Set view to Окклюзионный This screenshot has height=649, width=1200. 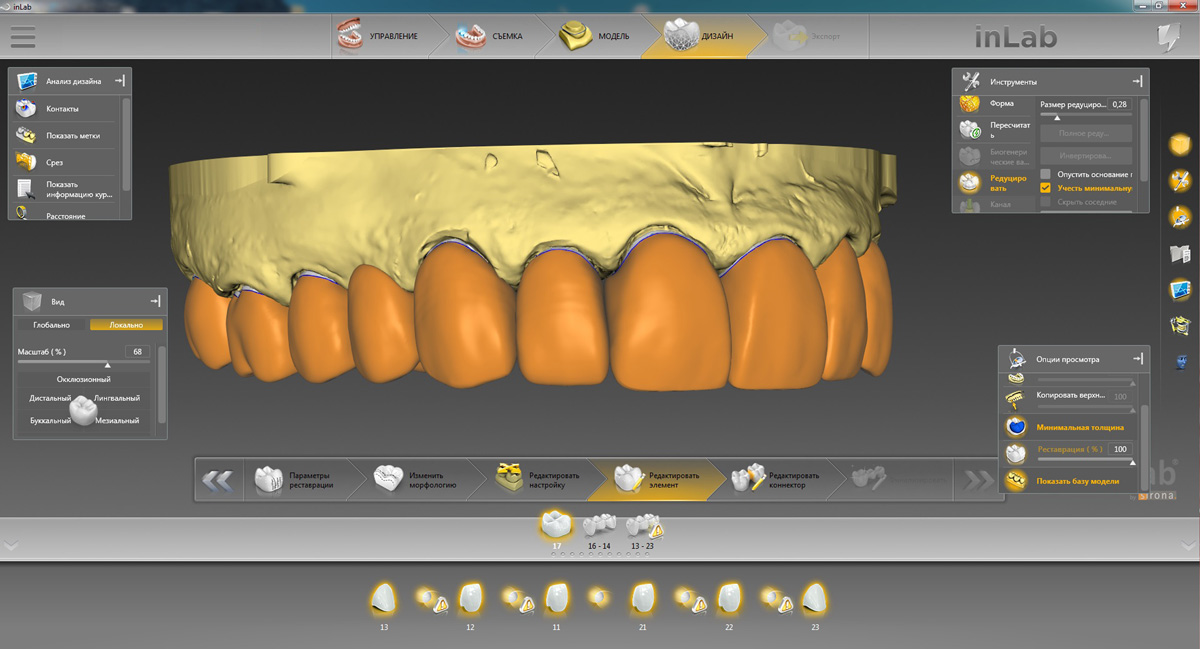[84, 379]
